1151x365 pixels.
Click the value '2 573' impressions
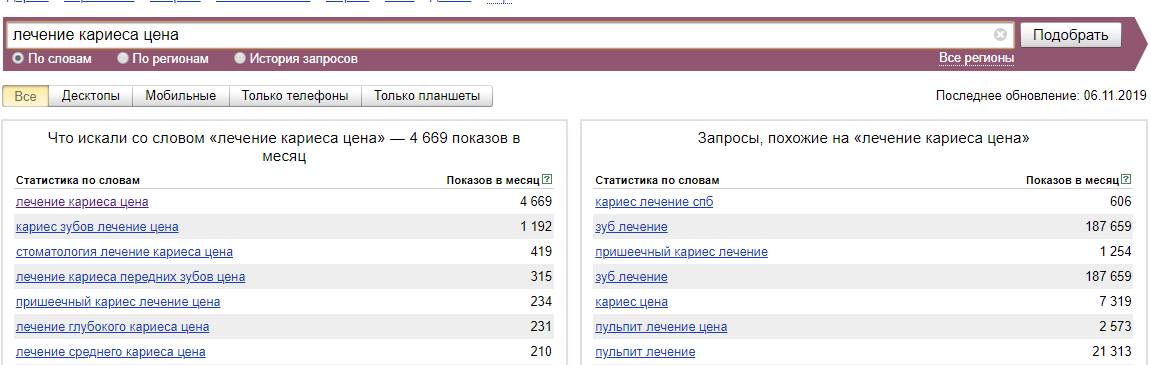pos(1116,326)
